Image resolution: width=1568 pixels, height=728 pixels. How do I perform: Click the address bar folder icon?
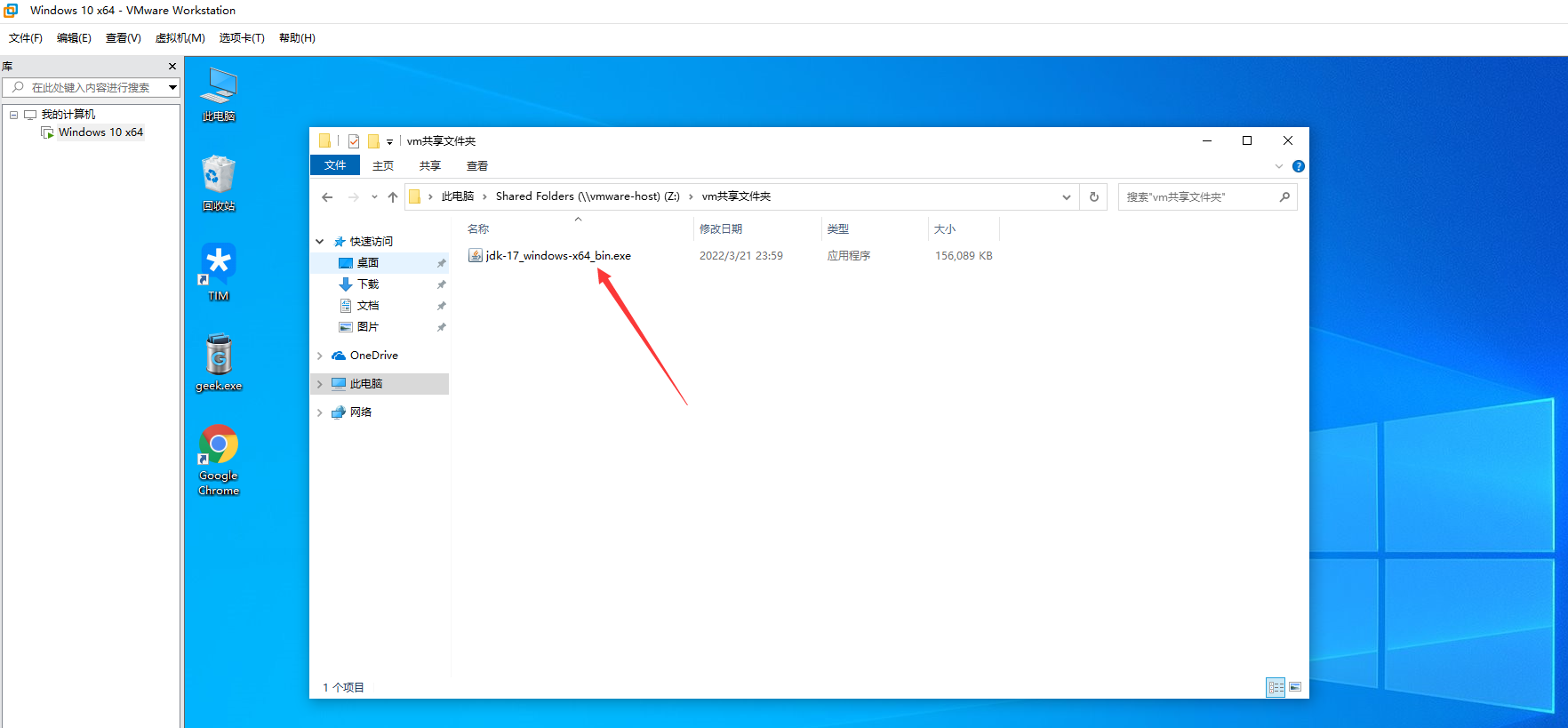[x=414, y=196]
